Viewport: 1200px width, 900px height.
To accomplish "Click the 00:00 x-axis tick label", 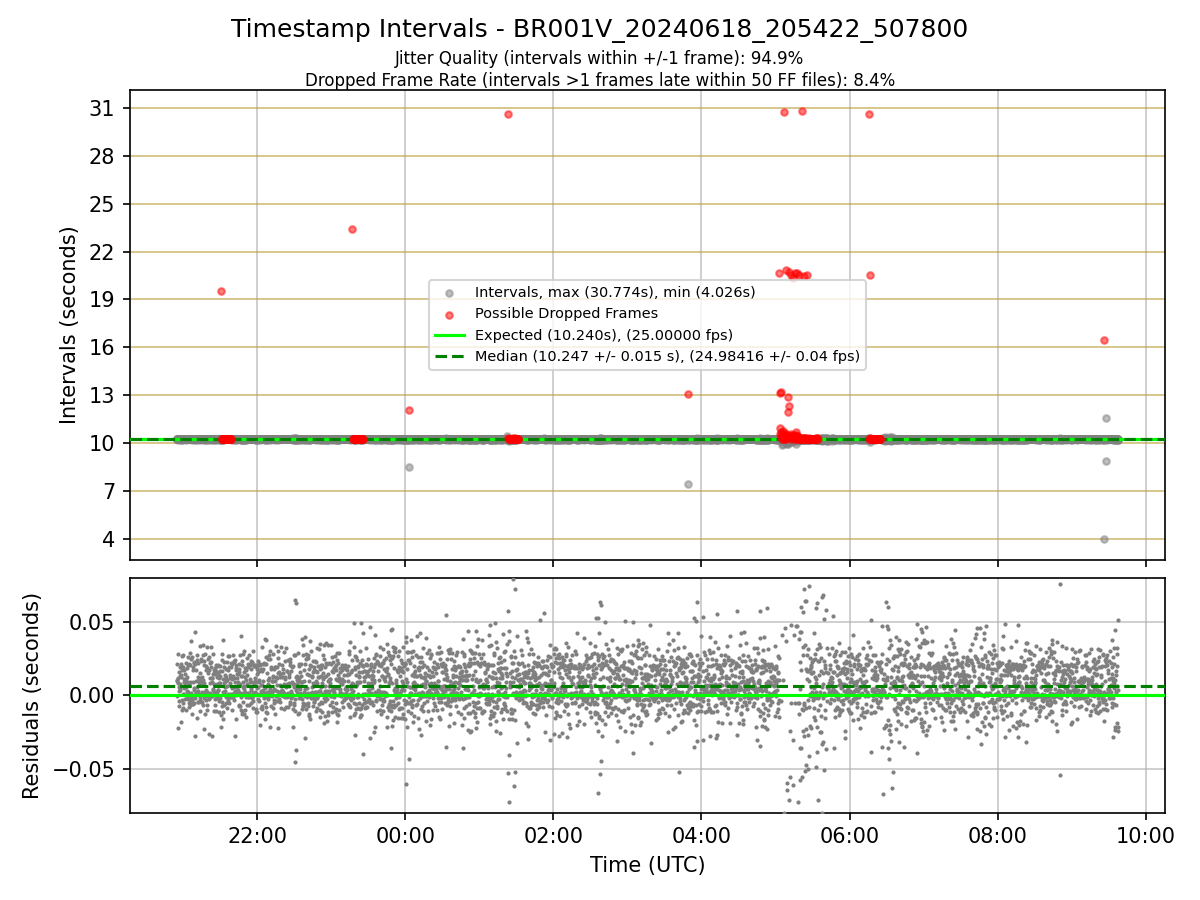I will pyautogui.click(x=405, y=834).
